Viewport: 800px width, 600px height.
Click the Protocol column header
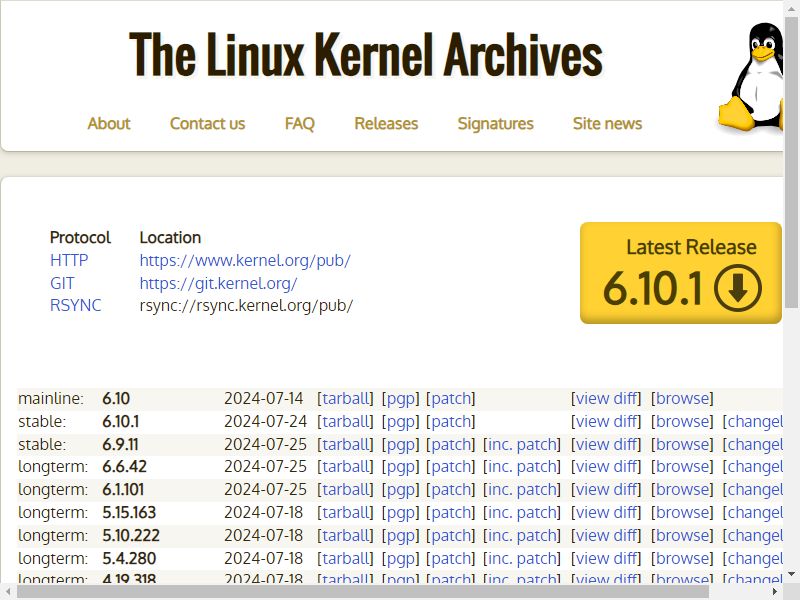80,237
